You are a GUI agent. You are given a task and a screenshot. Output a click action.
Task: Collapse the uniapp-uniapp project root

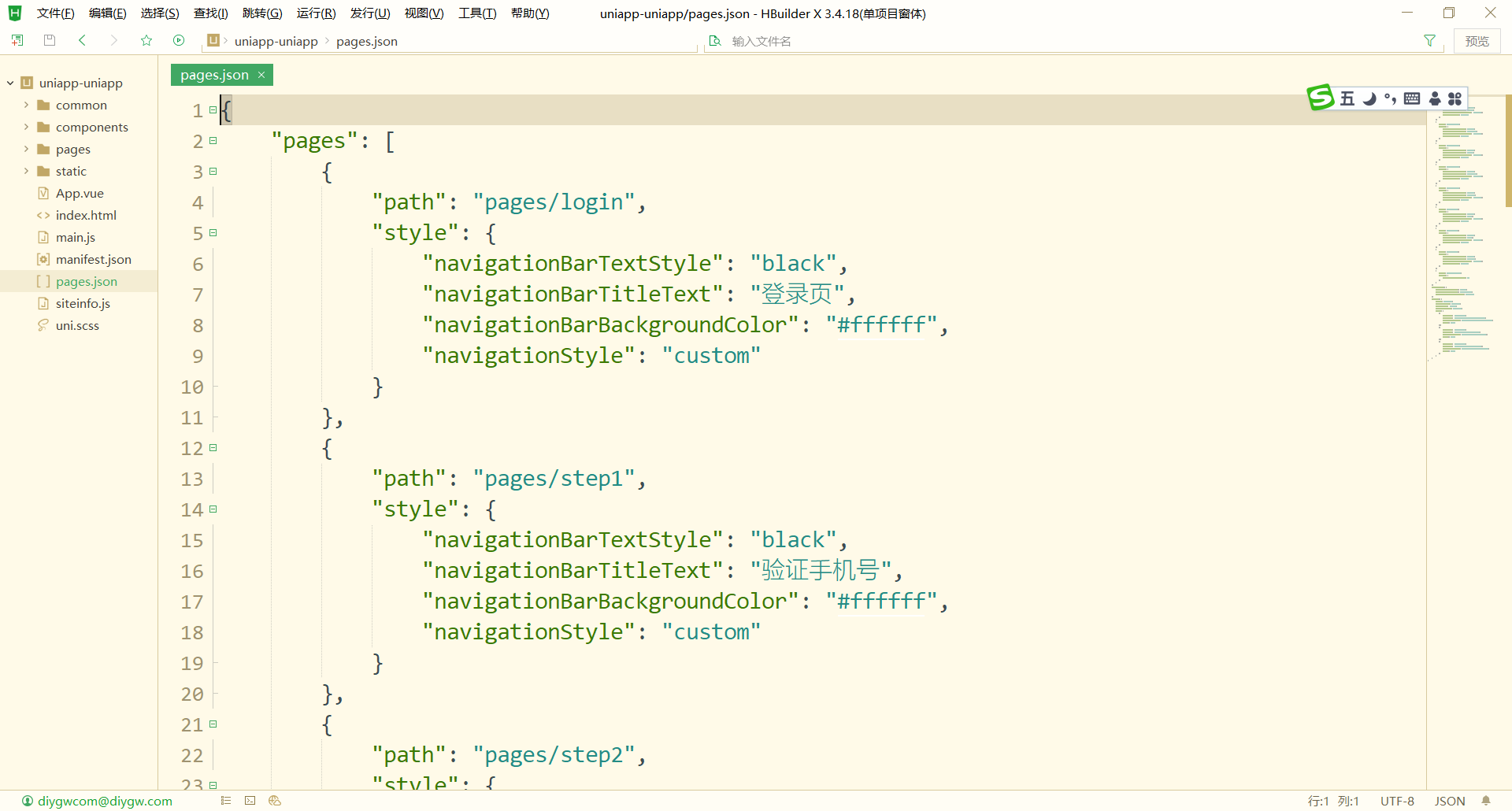tap(10, 83)
